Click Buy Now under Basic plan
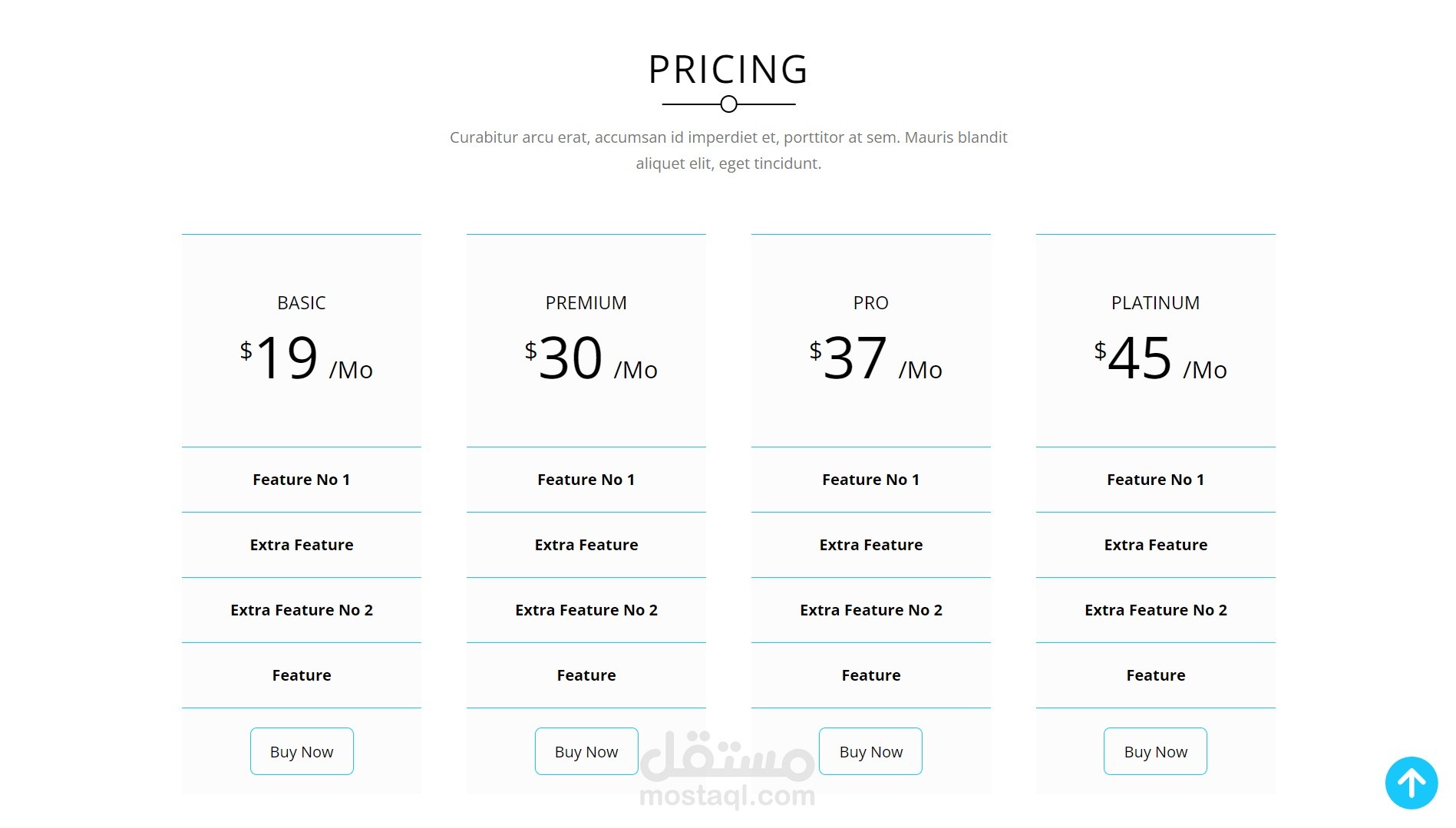 click(x=302, y=751)
